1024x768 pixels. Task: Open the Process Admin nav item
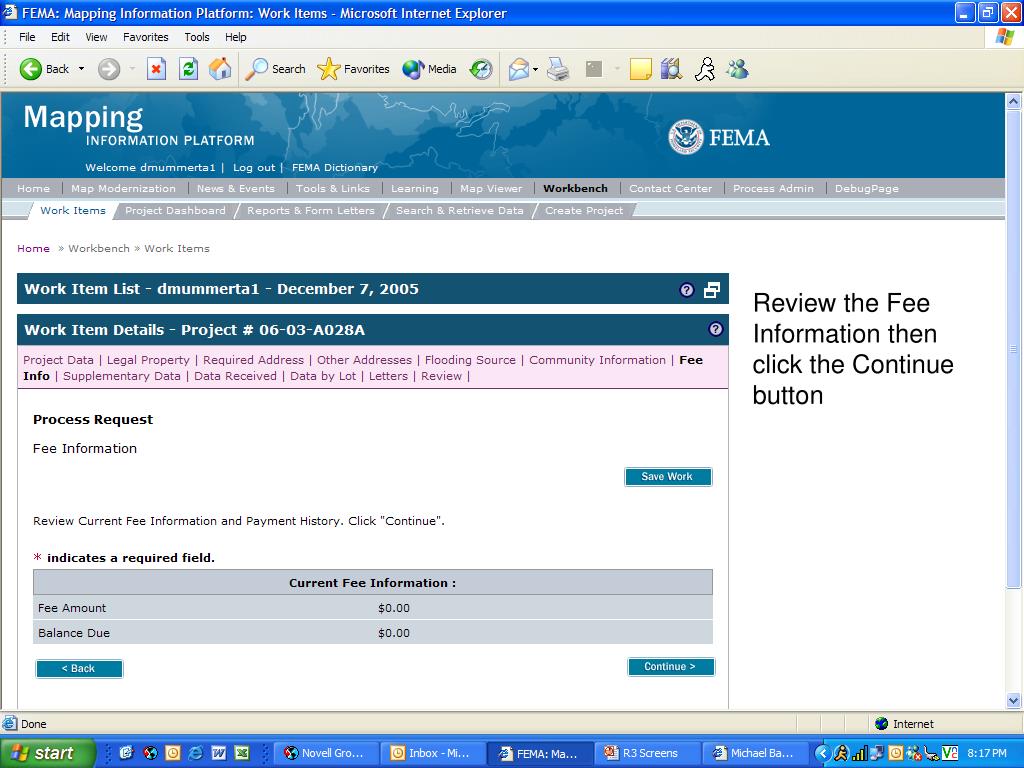[773, 189]
